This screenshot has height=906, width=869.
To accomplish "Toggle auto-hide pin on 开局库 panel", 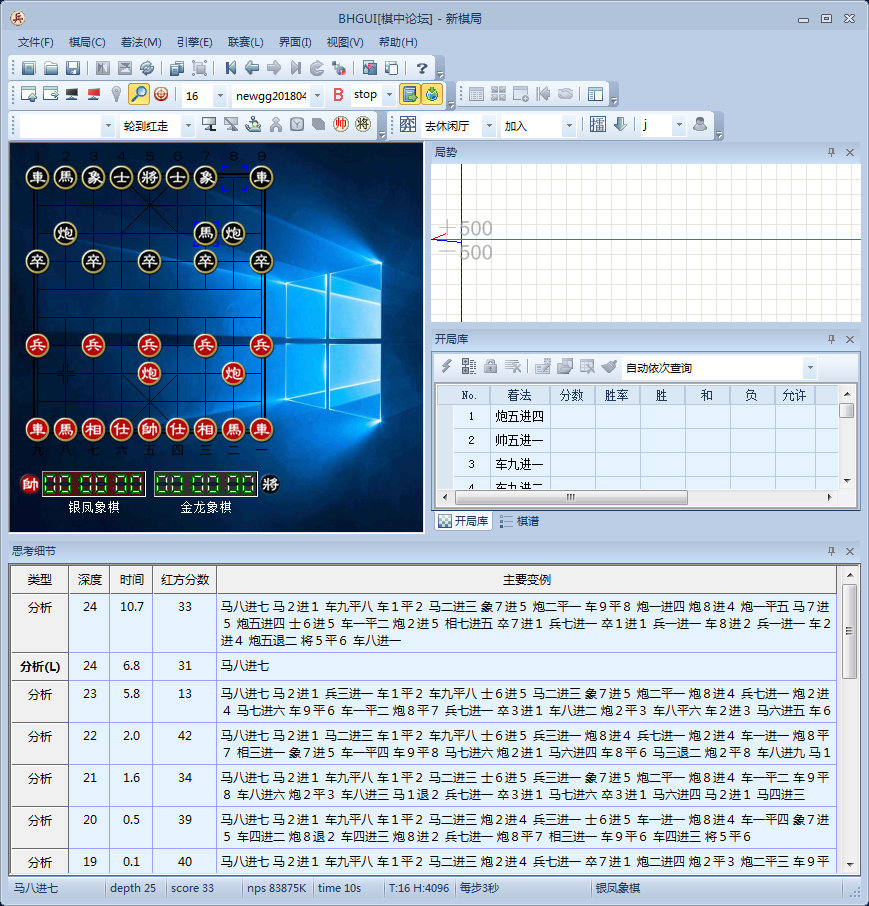I will point(831,339).
